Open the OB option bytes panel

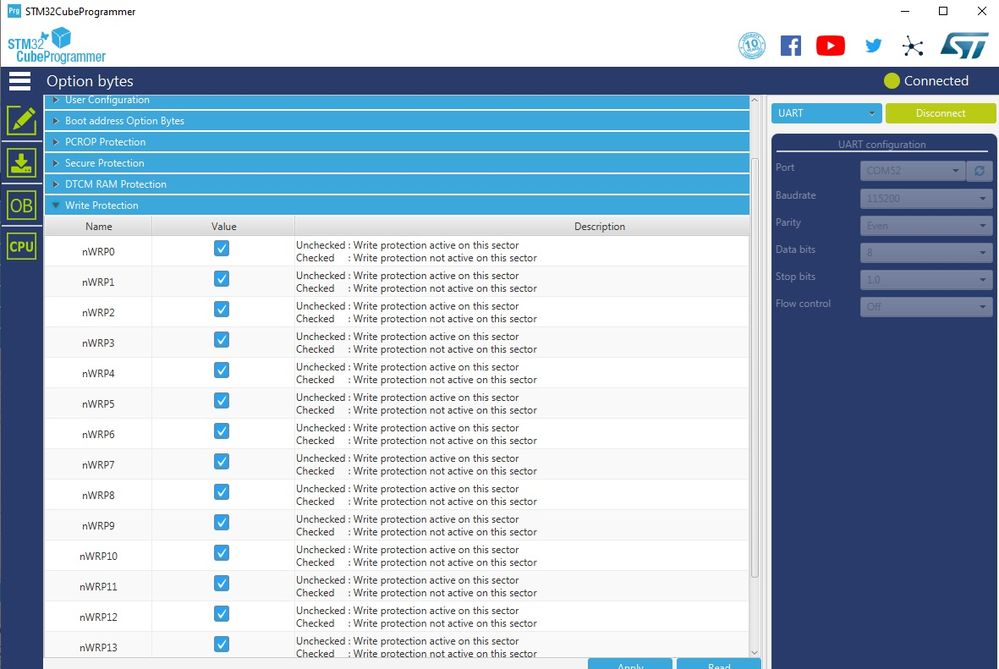pos(22,205)
